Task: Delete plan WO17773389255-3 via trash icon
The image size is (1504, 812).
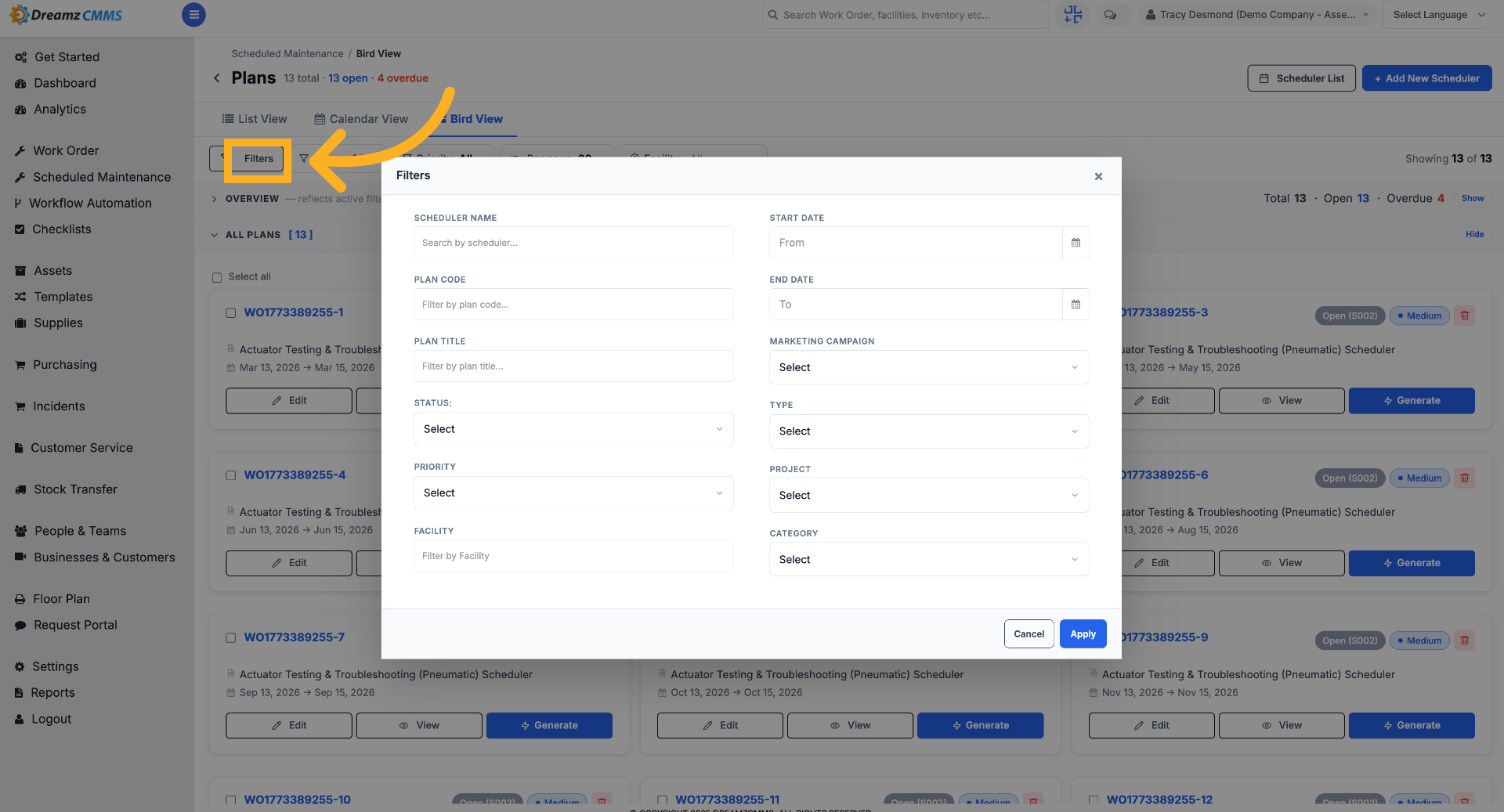Action: (1464, 316)
